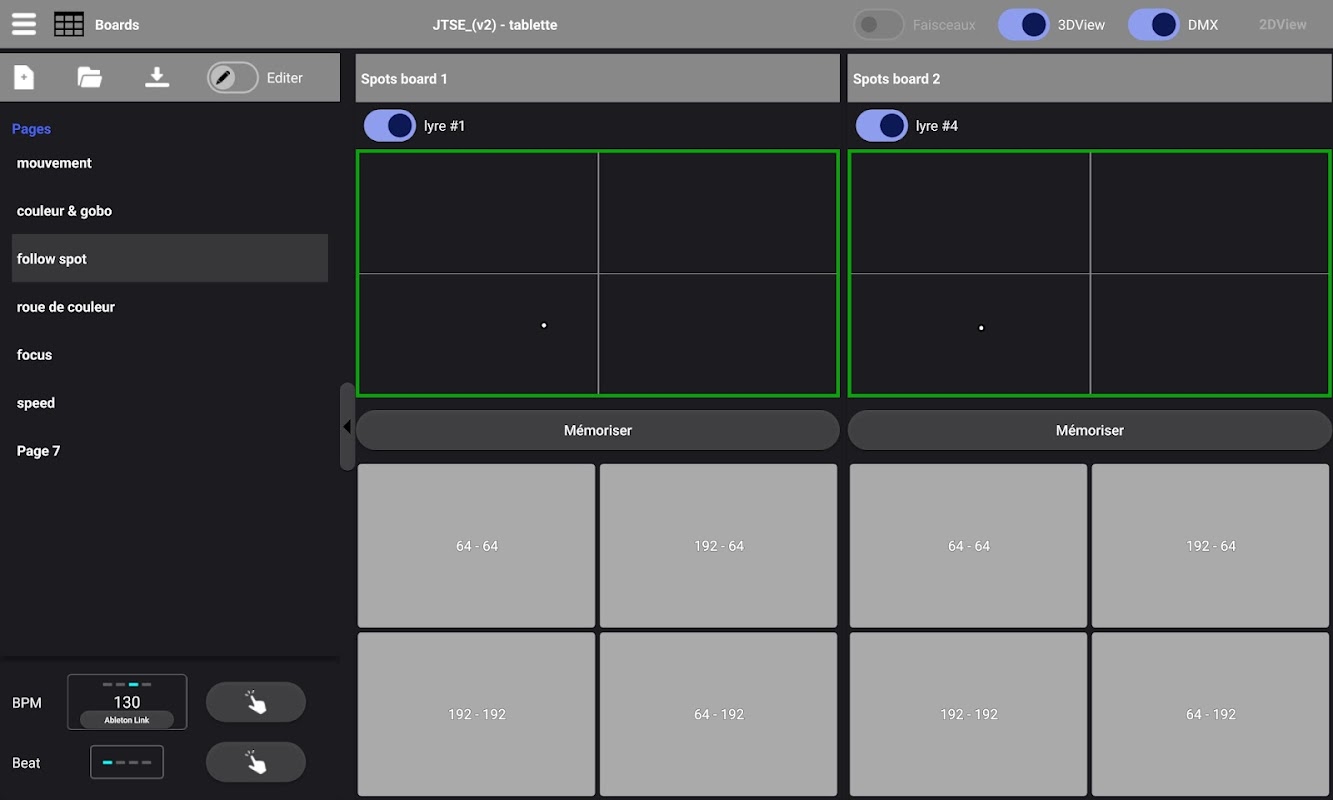Click the Spots board 1 header
The image size is (1333, 800).
pos(598,78)
